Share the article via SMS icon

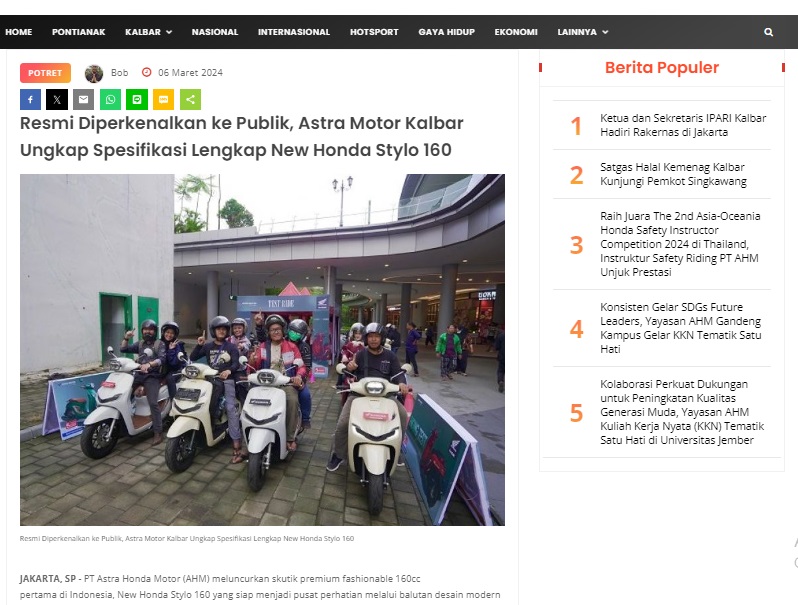point(163,100)
